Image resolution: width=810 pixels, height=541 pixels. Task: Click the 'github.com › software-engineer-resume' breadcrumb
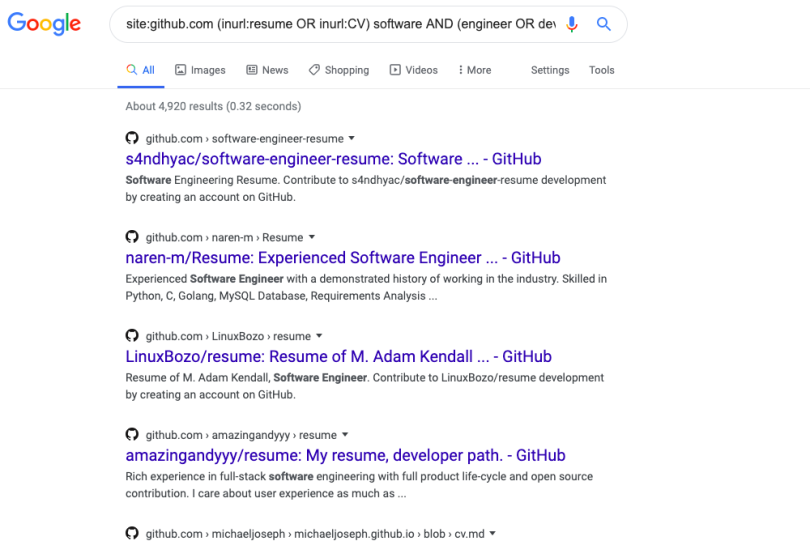pyautogui.click(x=244, y=138)
